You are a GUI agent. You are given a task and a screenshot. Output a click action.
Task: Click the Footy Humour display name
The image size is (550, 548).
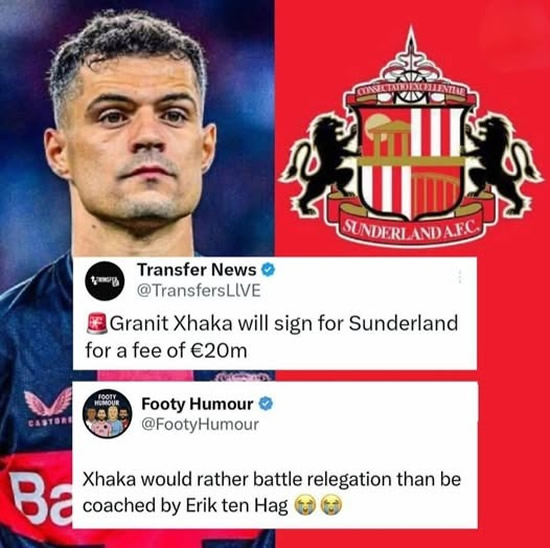coord(197,404)
